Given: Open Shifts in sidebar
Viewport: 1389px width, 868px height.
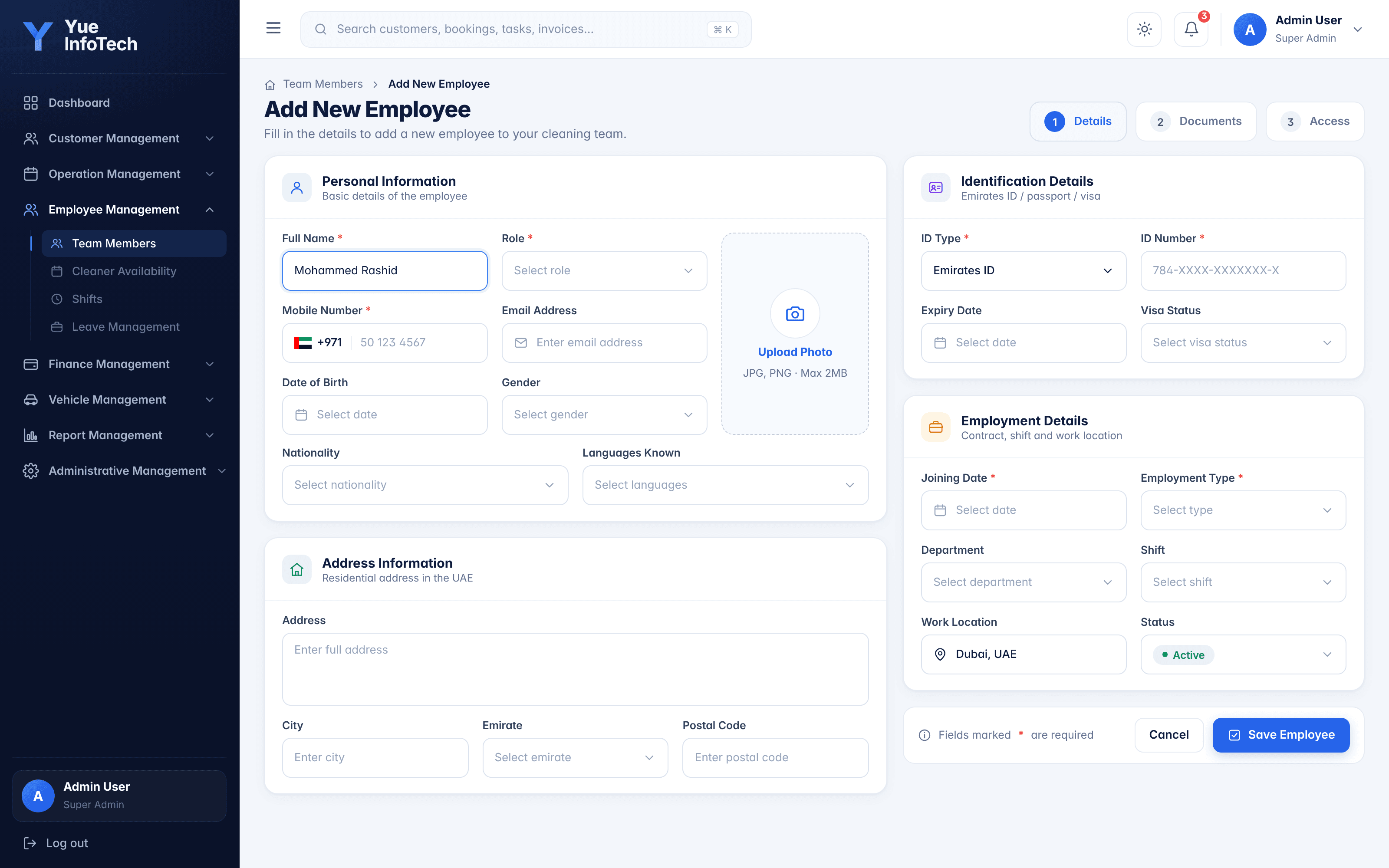Looking at the screenshot, I should (134, 299).
